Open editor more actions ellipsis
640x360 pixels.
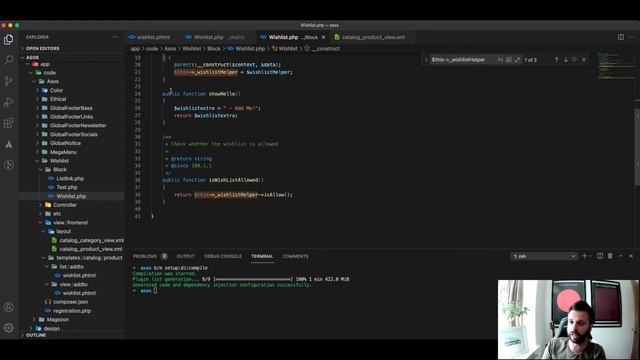pyautogui.click(x=631, y=37)
